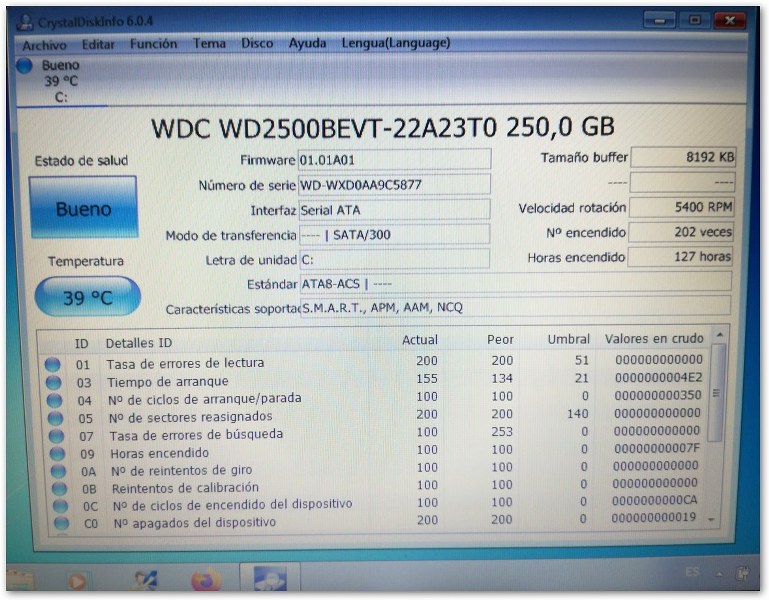
Task: Click the rotation speed field 5400 RPM
Action: (x=682, y=207)
